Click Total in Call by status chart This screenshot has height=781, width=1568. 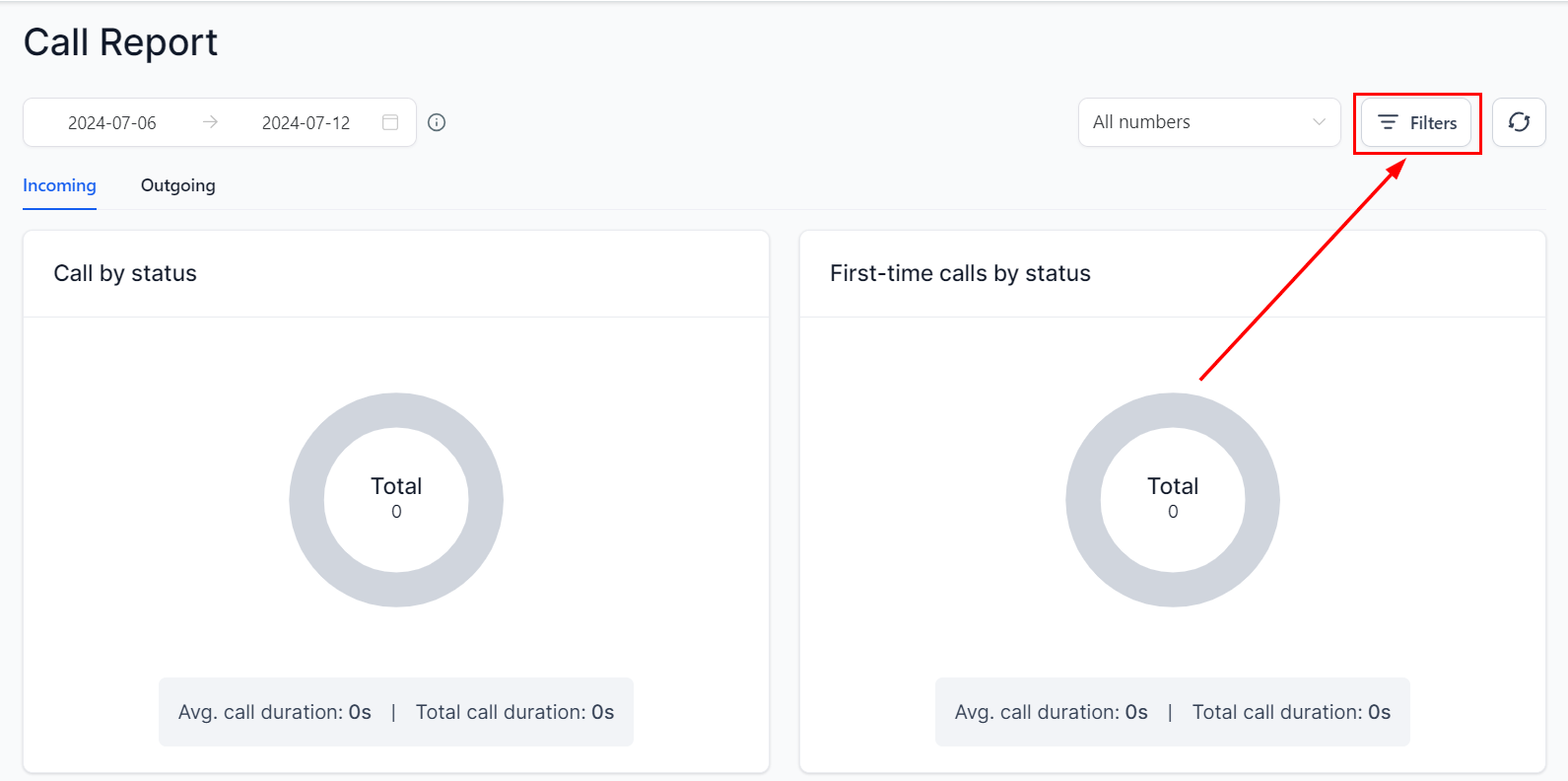coord(396,486)
